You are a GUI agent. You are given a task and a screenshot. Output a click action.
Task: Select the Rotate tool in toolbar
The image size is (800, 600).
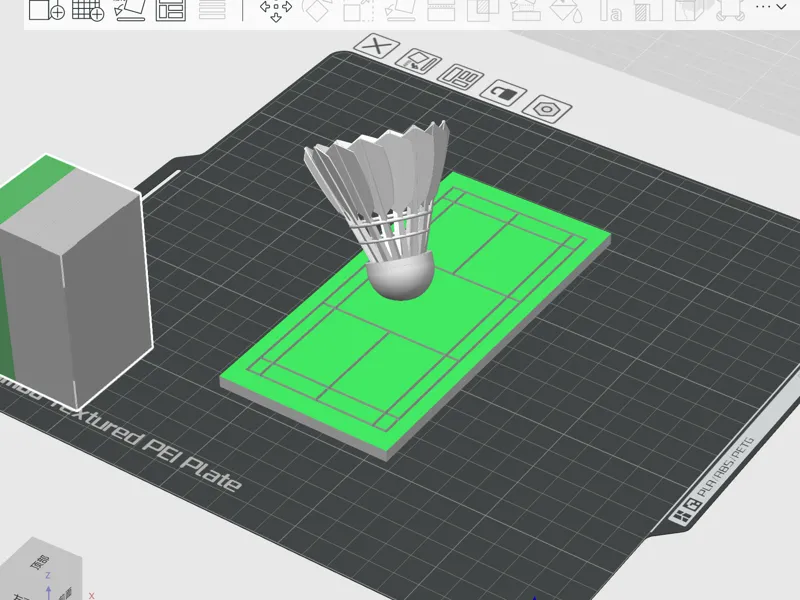pos(316,10)
